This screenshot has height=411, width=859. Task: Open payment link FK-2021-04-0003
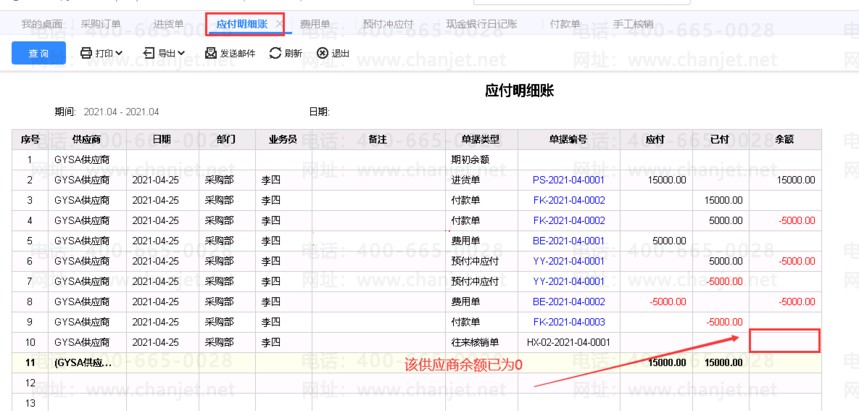(x=568, y=321)
